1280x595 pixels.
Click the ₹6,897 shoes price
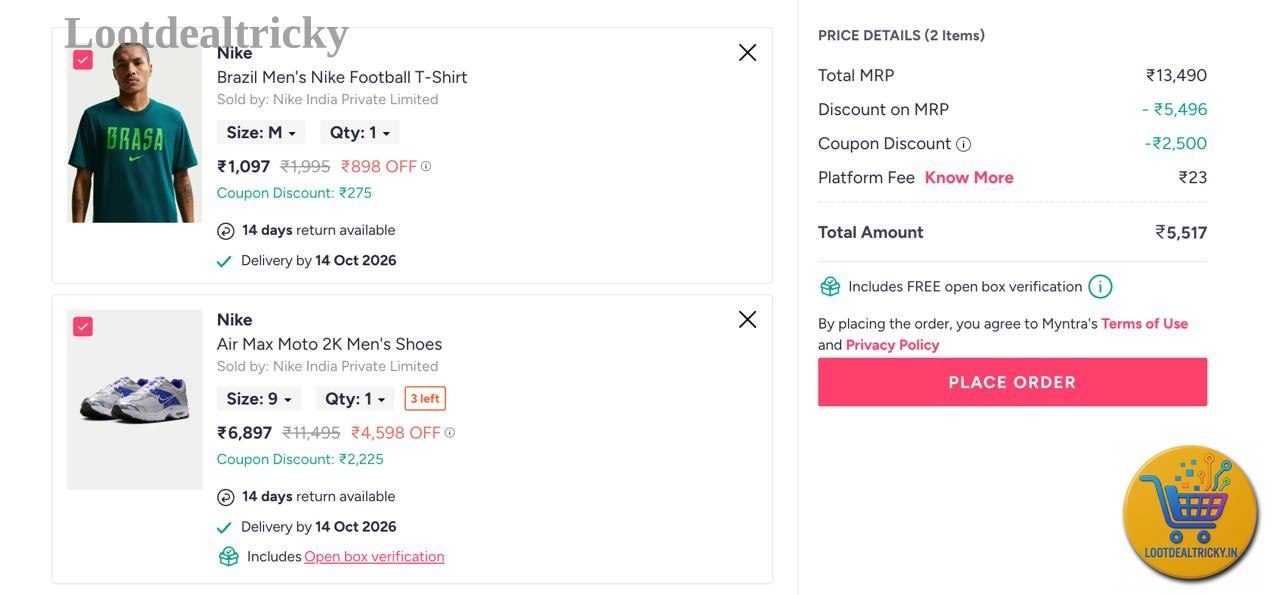tap(244, 433)
